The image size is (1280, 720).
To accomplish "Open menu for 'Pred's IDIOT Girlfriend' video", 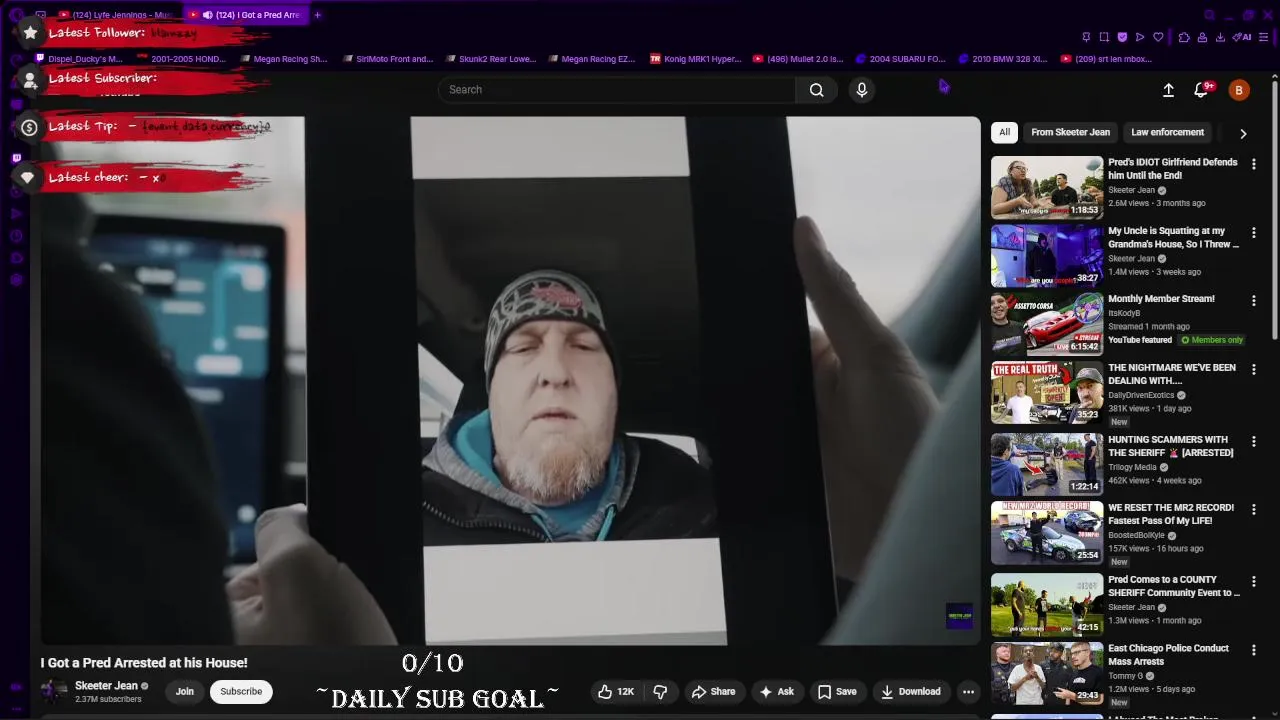I will tap(1254, 164).
